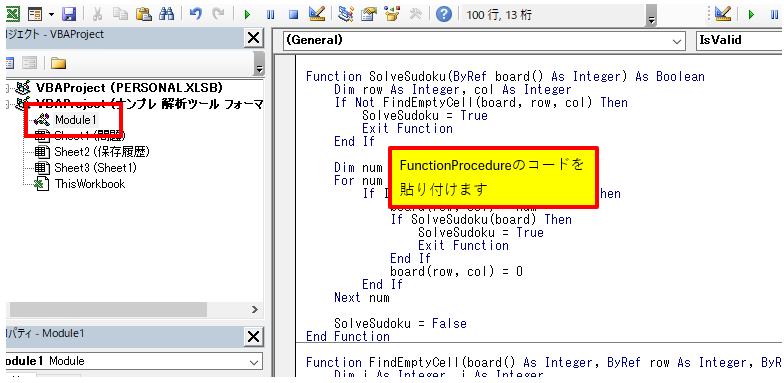The width and height of the screenshot is (784, 383).
Task: Click the Cut scissors icon
Action: click(98, 14)
